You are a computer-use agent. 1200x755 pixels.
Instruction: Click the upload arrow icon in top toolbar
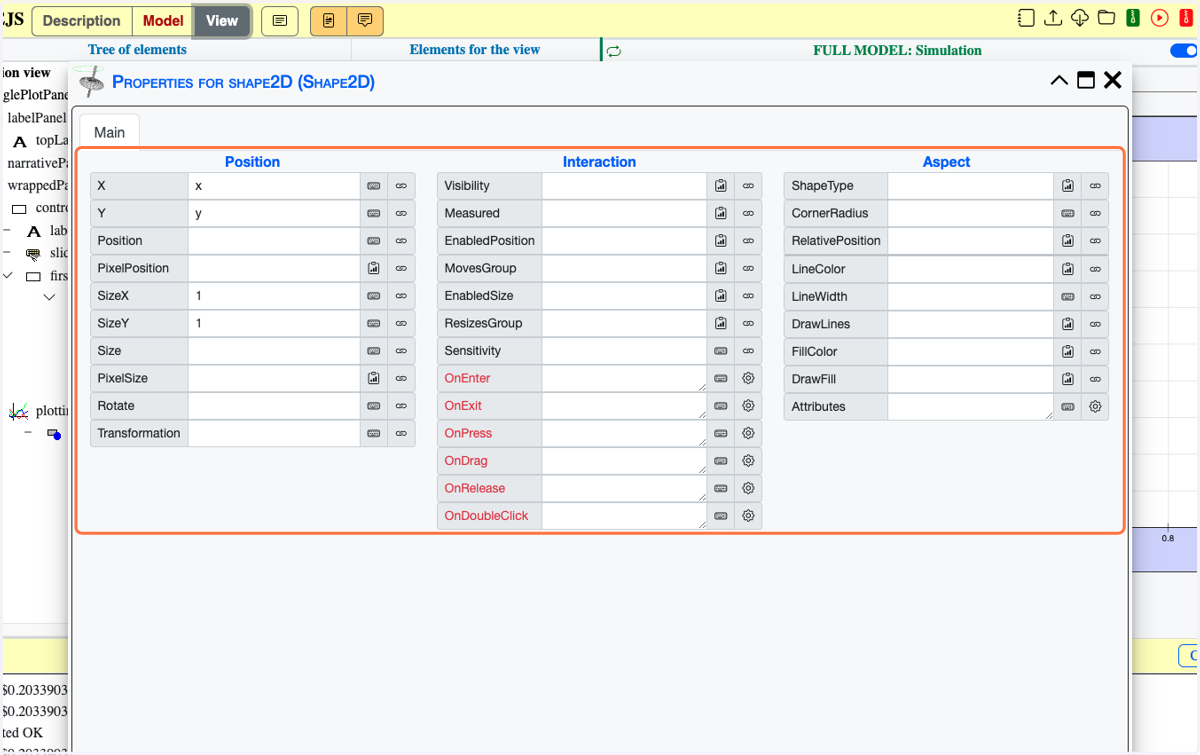click(x=1053, y=18)
